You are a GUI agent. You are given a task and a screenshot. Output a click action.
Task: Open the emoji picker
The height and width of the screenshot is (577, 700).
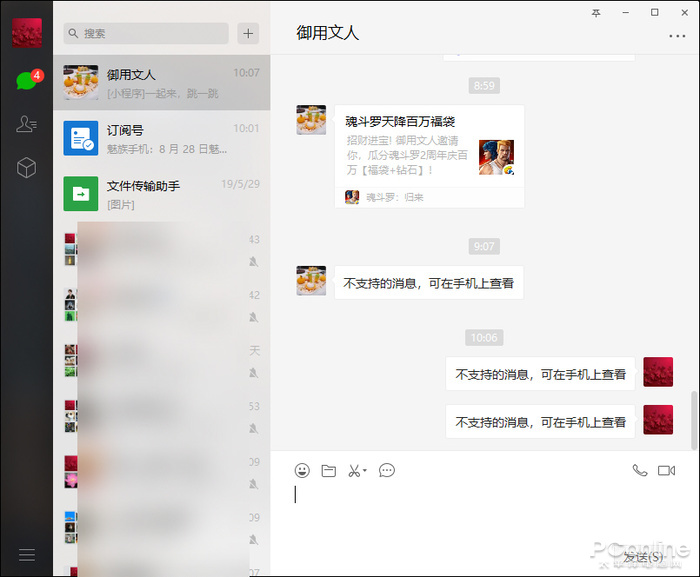[x=302, y=470]
